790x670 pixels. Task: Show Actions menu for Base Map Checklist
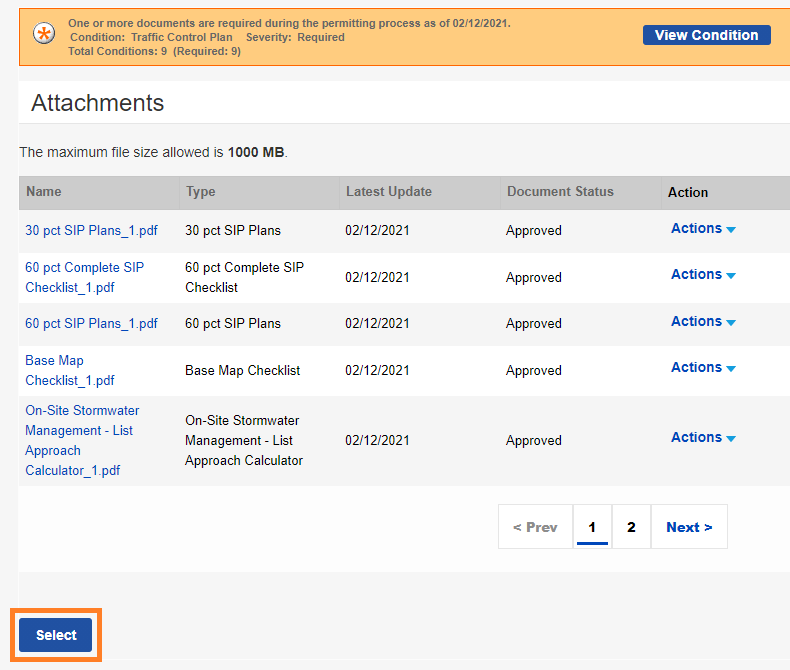coord(703,368)
